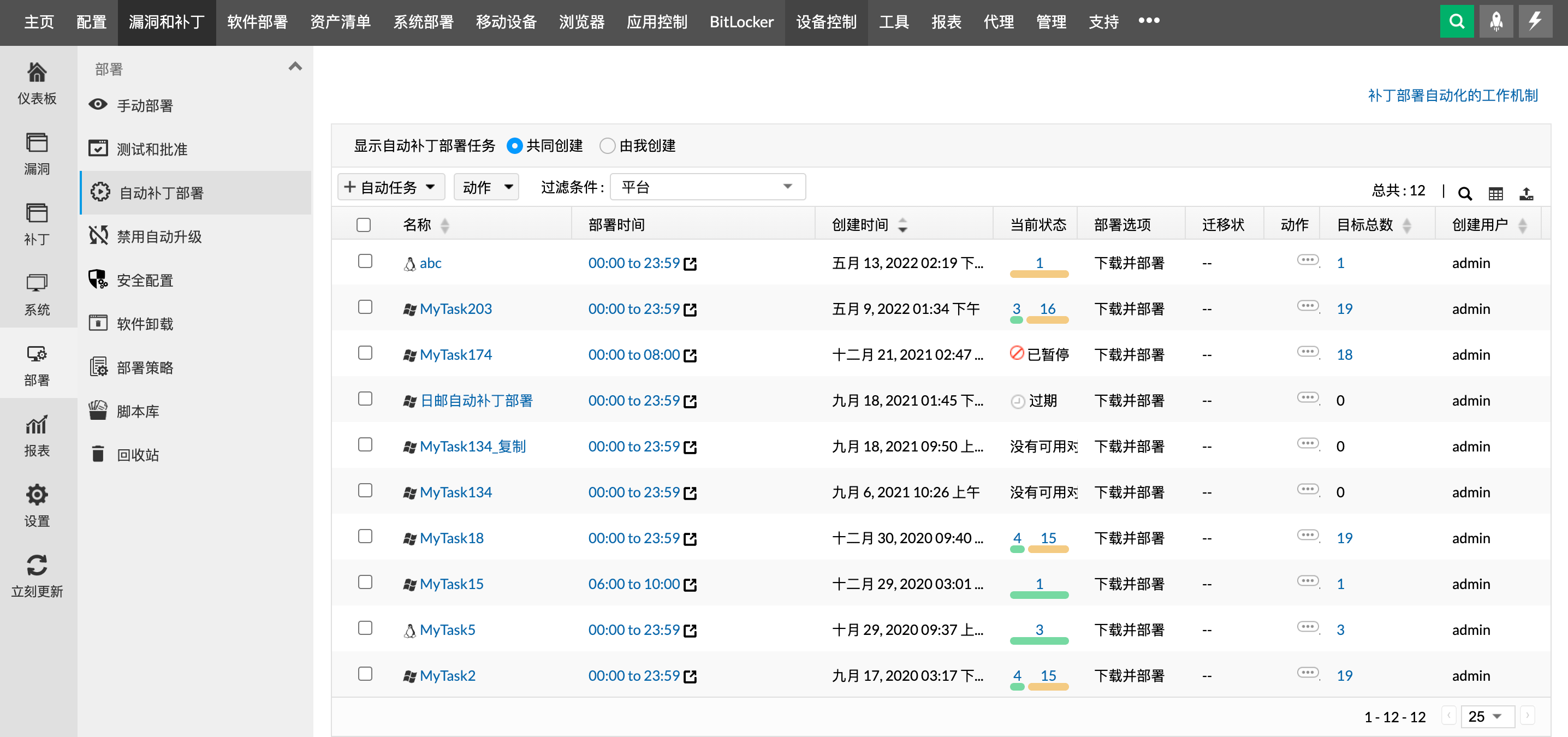Open the green search icon in top navigation
Image resolution: width=1568 pixels, height=737 pixels.
coord(1457,21)
